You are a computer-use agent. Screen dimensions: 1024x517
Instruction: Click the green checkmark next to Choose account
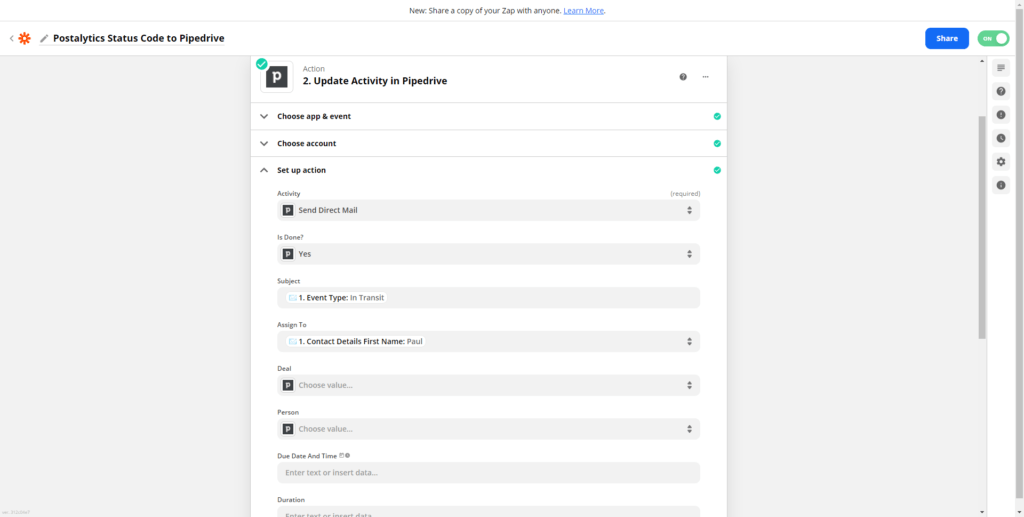[x=717, y=143]
